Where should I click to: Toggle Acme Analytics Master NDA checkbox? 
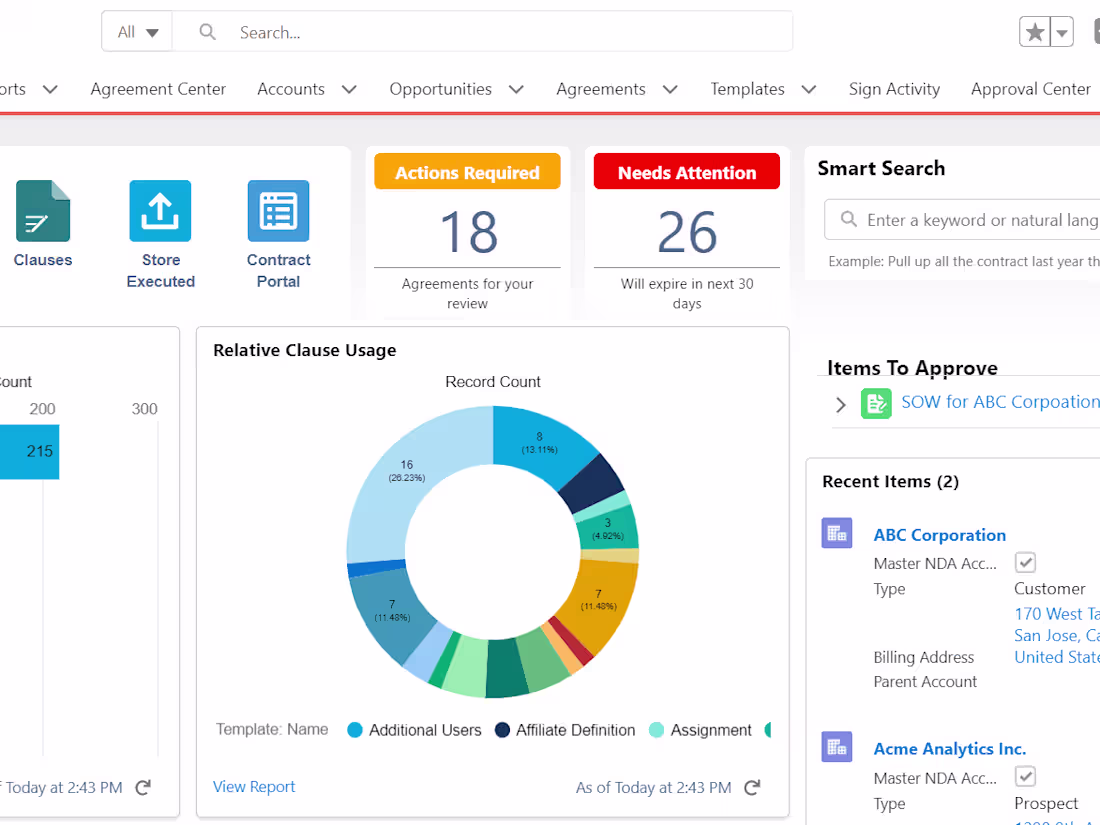tap(1025, 776)
